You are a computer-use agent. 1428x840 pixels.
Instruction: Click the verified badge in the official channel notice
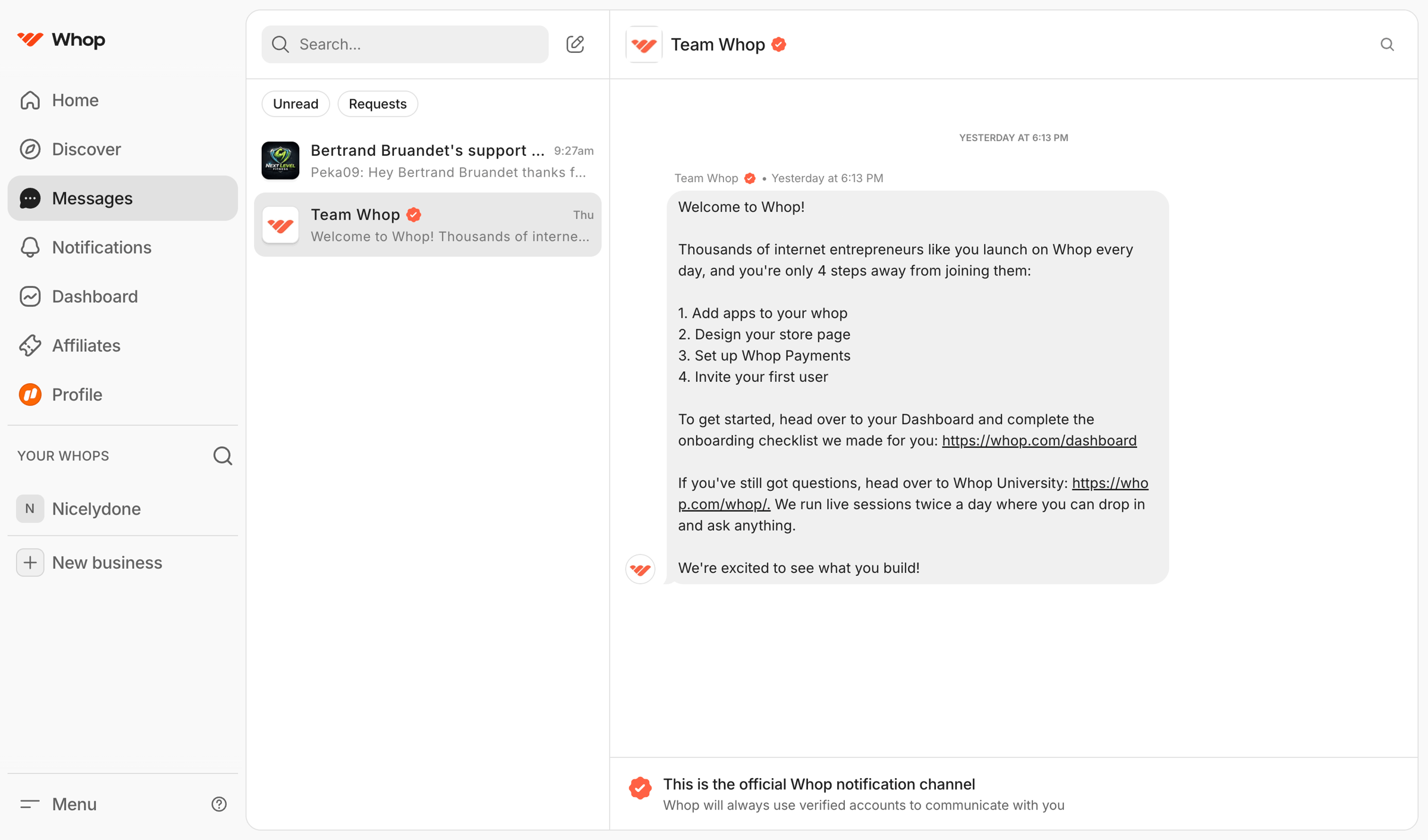coord(640,788)
